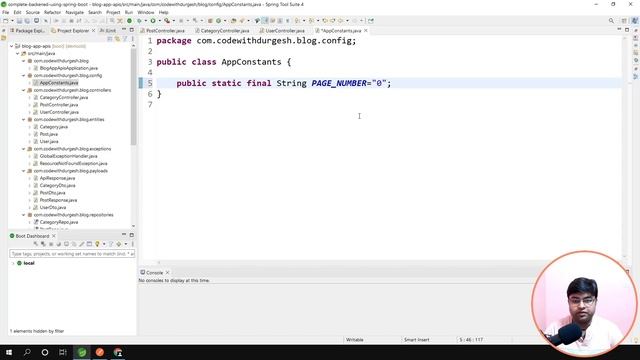The height and width of the screenshot is (360, 640).
Task: Select CategoryRepo.java in the tree
Action: coord(59,222)
